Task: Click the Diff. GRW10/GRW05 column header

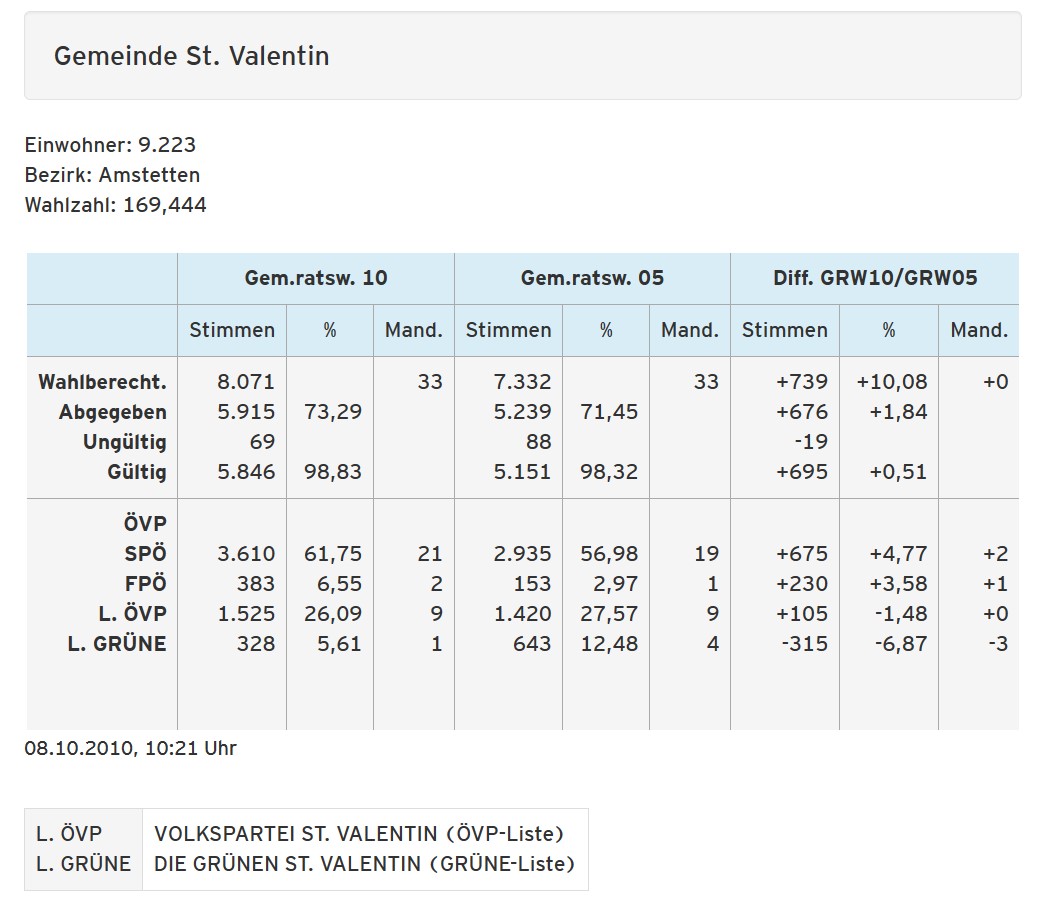Action: (875, 278)
